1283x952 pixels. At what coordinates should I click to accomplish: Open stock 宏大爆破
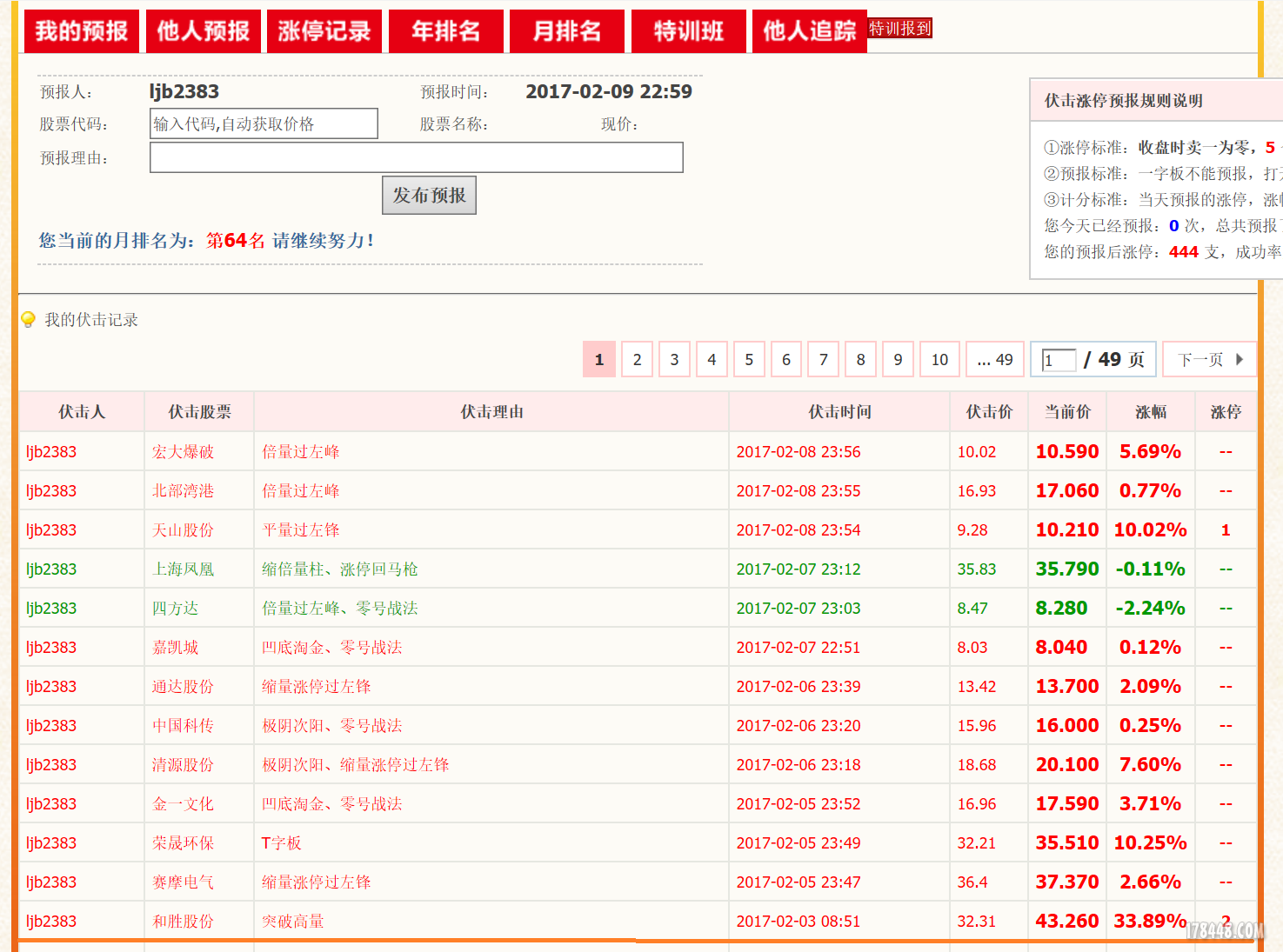(183, 451)
